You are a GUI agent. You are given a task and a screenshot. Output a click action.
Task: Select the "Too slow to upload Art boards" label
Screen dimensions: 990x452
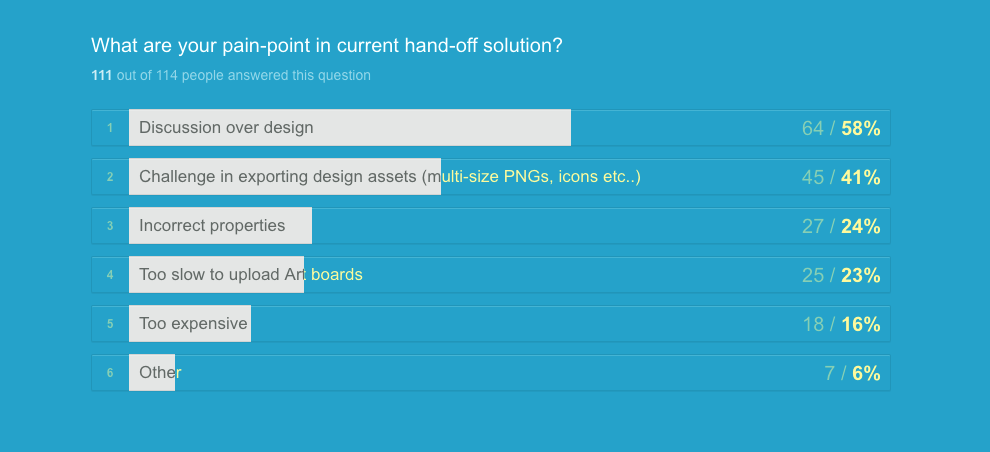coord(250,275)
